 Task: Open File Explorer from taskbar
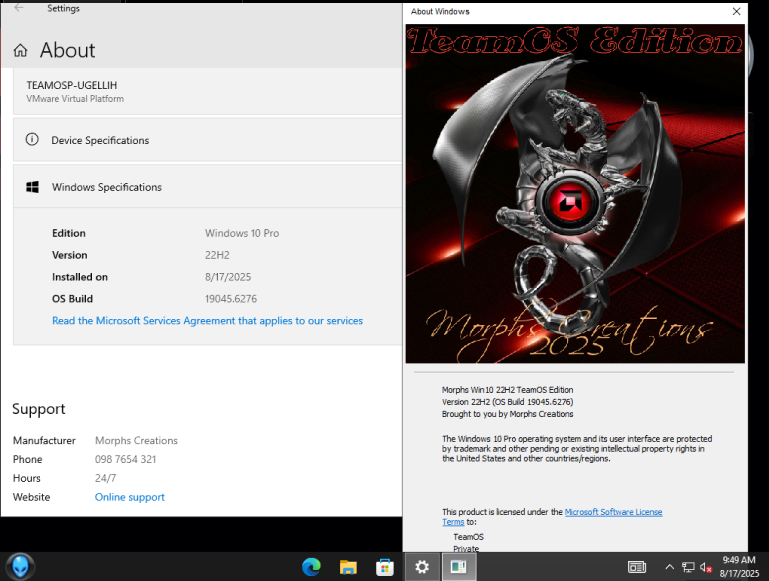348,567
